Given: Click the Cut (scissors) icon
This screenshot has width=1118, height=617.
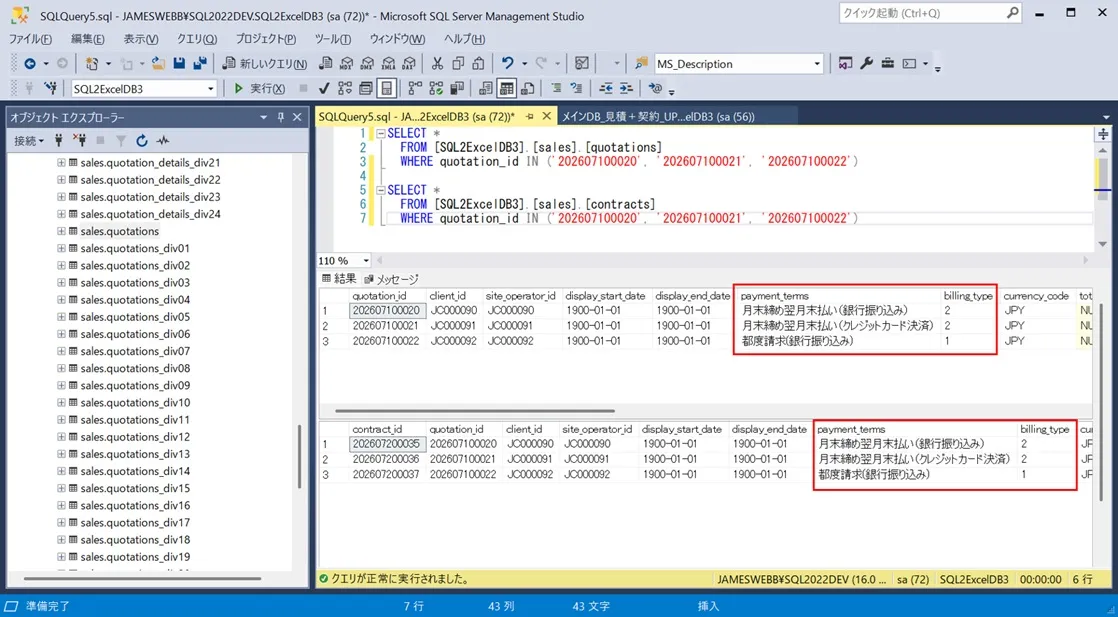Looking at the screenshot, I should point(438,63).
